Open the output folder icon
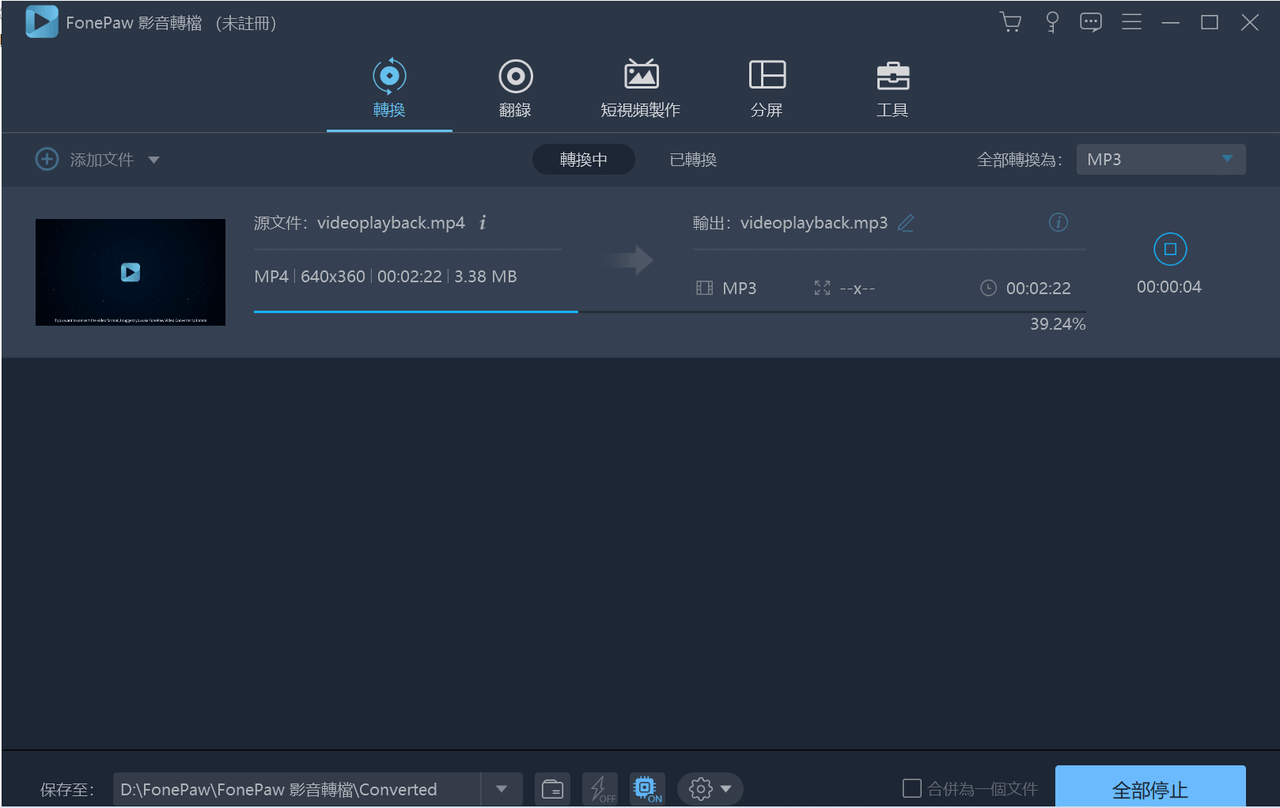This screenshot has height=808, width=1280. pos(552,789)
